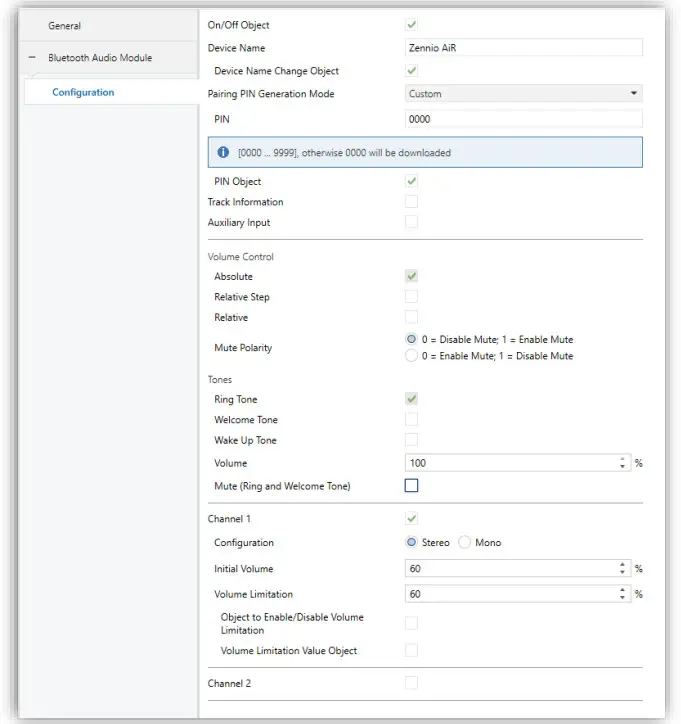Decrease Initial Volume using the down arrow
Image resolution: width=681 pixels, height=724 pixels.
pyautogui.click(x=622, y=573)
